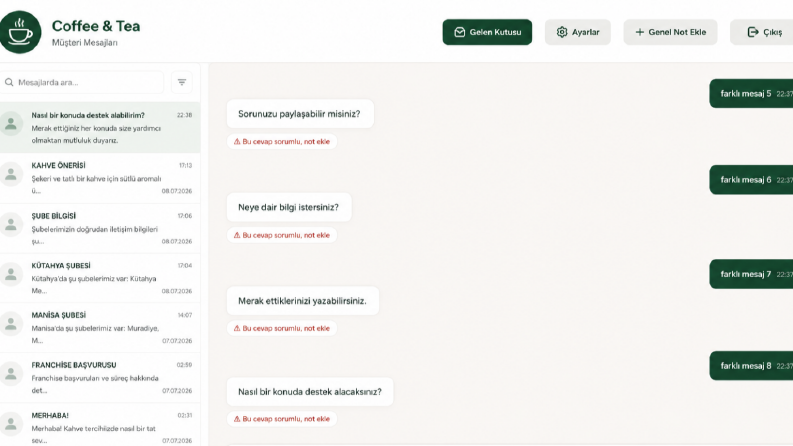This screenshot has width=793, height=446.
Task: Flag 'Sorunuzu paylaşabilir misiniz?' reply as faulty
Action: 282,142
